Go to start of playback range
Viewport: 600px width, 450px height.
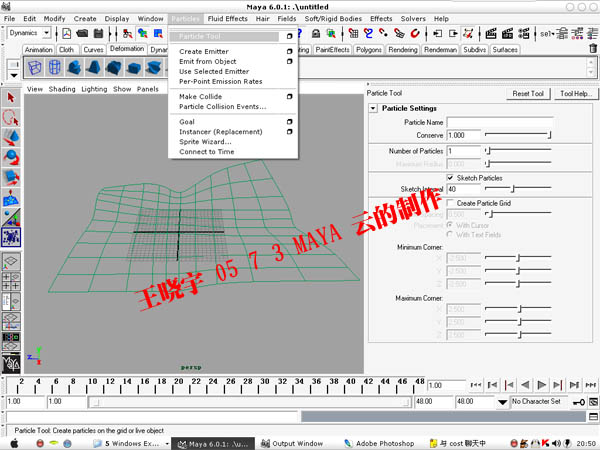click(476, 385)
